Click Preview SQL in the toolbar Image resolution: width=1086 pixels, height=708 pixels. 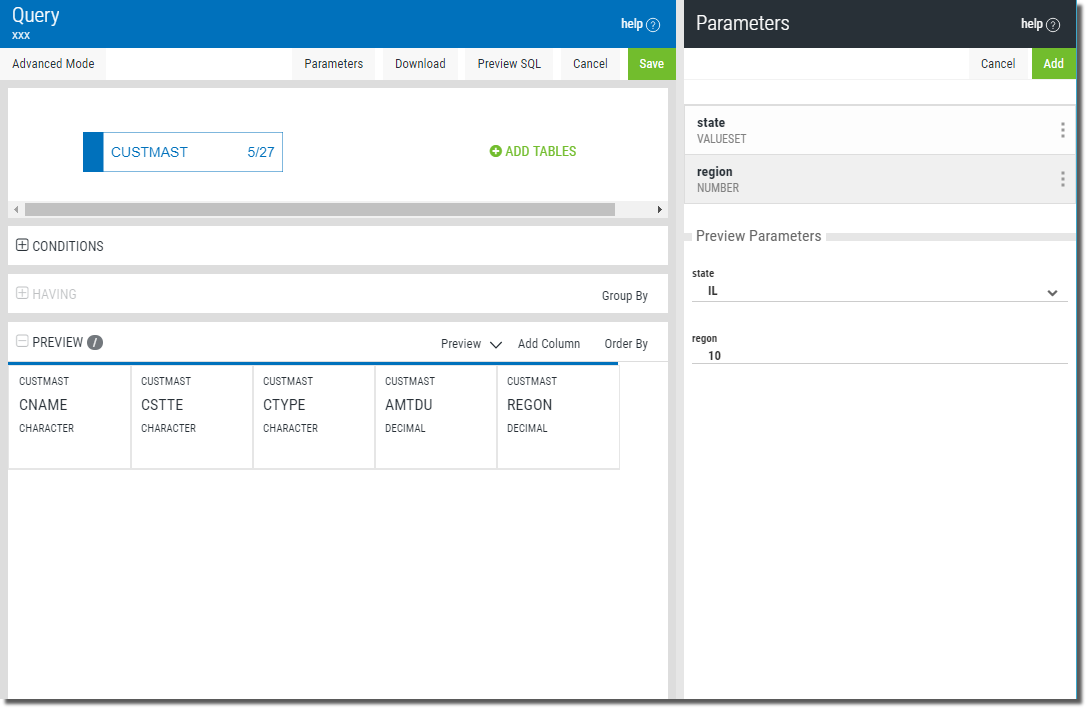tap(509, 64)
